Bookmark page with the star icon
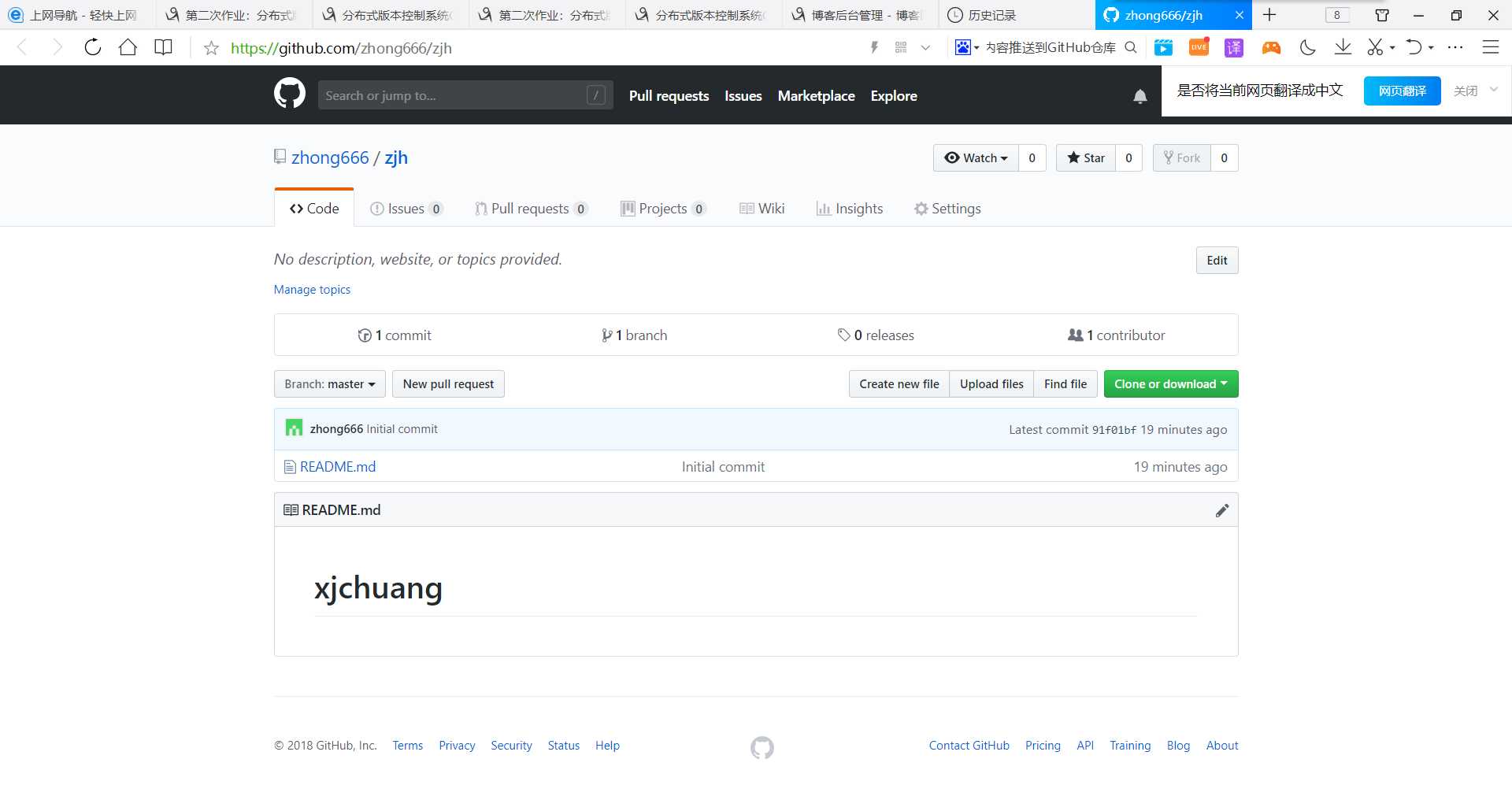 (x=211, y=48)
